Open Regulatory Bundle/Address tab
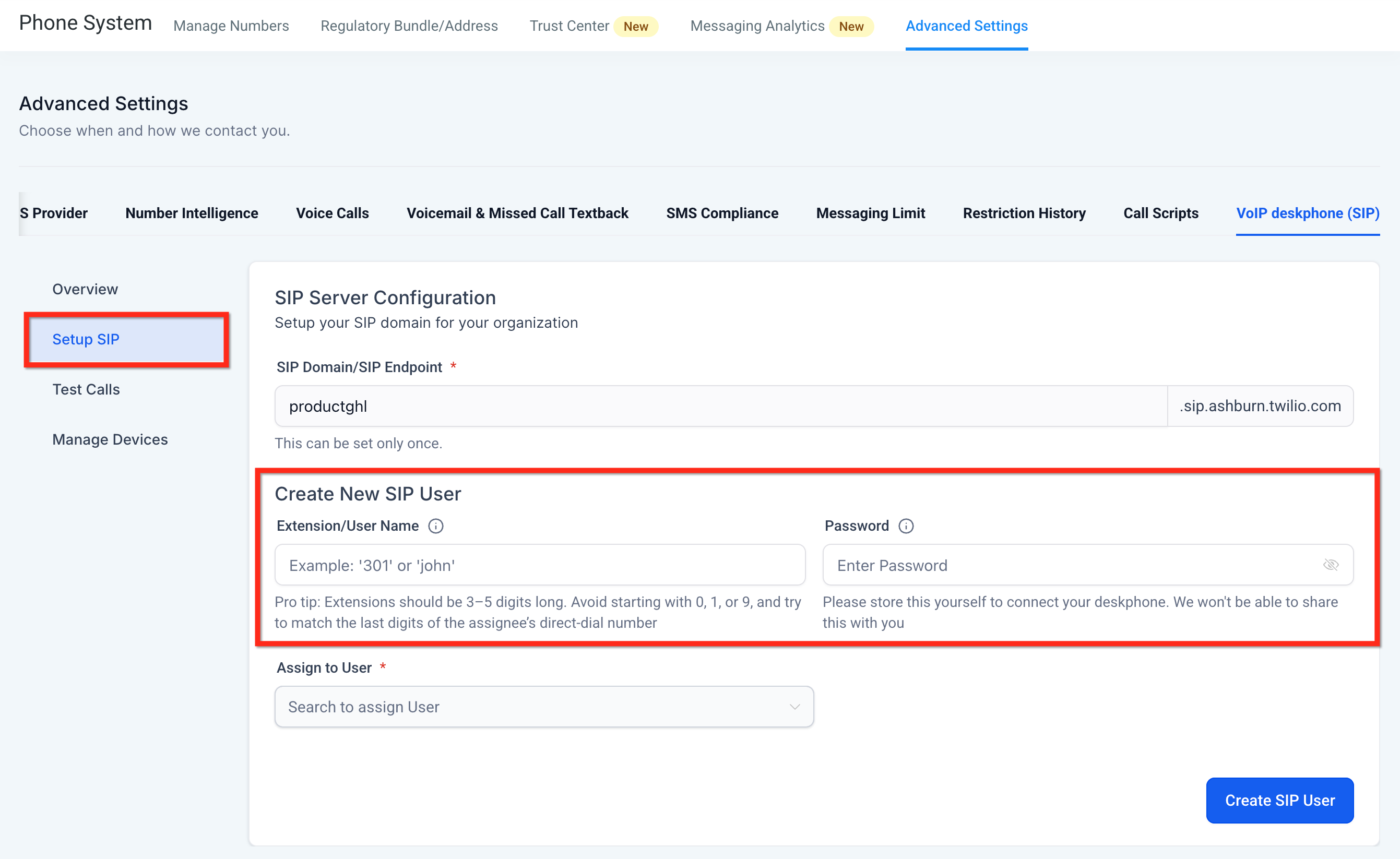This screenshot has height=859, width=1400. point(409,26)
